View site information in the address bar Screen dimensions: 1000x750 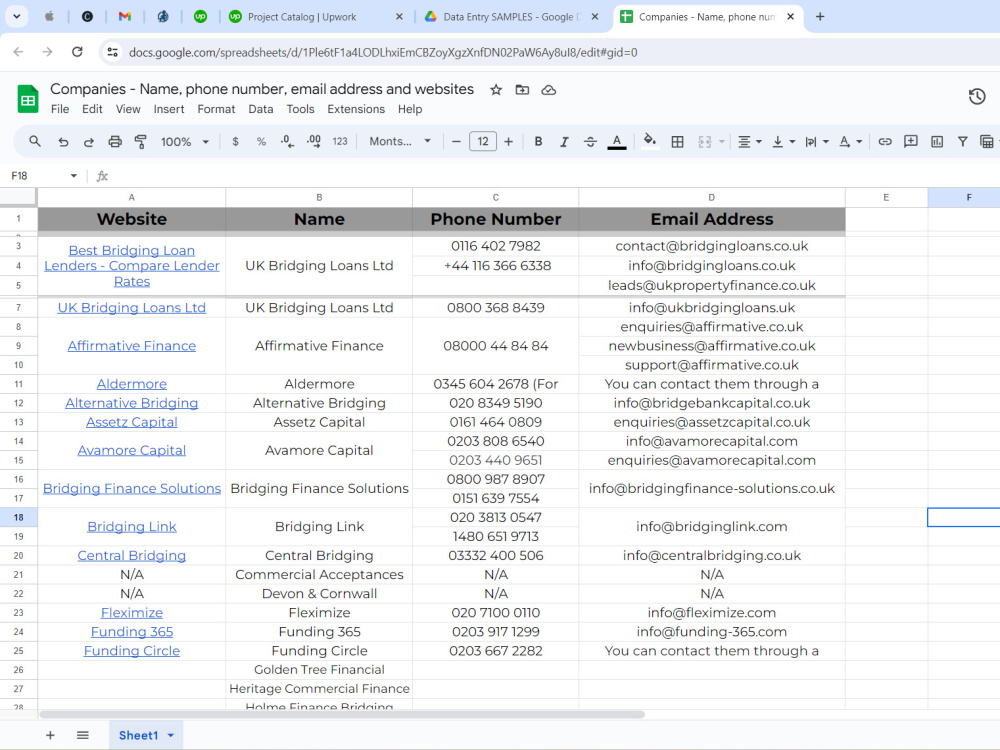click(113, 52)
